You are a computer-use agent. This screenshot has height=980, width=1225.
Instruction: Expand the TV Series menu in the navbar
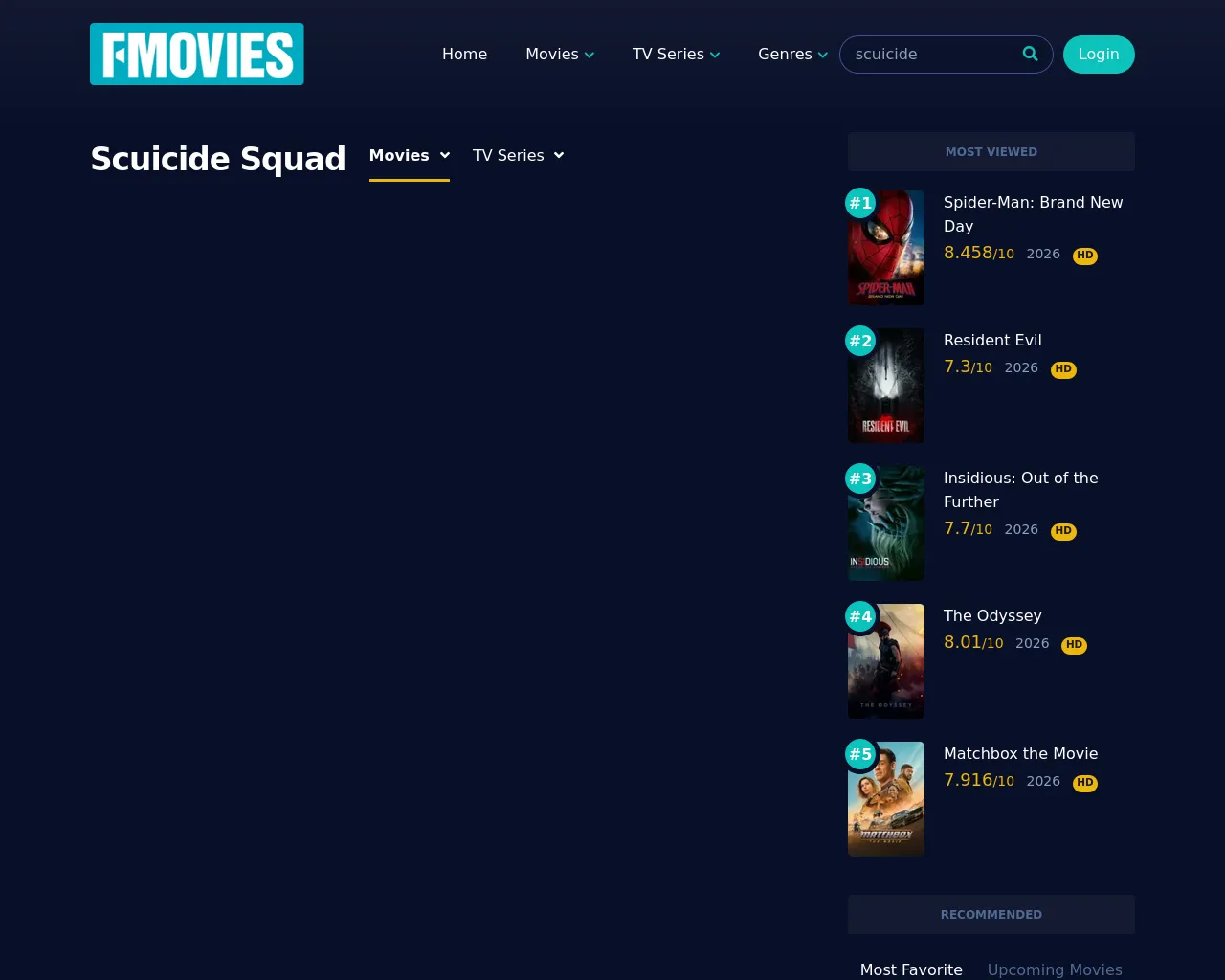coord(676,55)
